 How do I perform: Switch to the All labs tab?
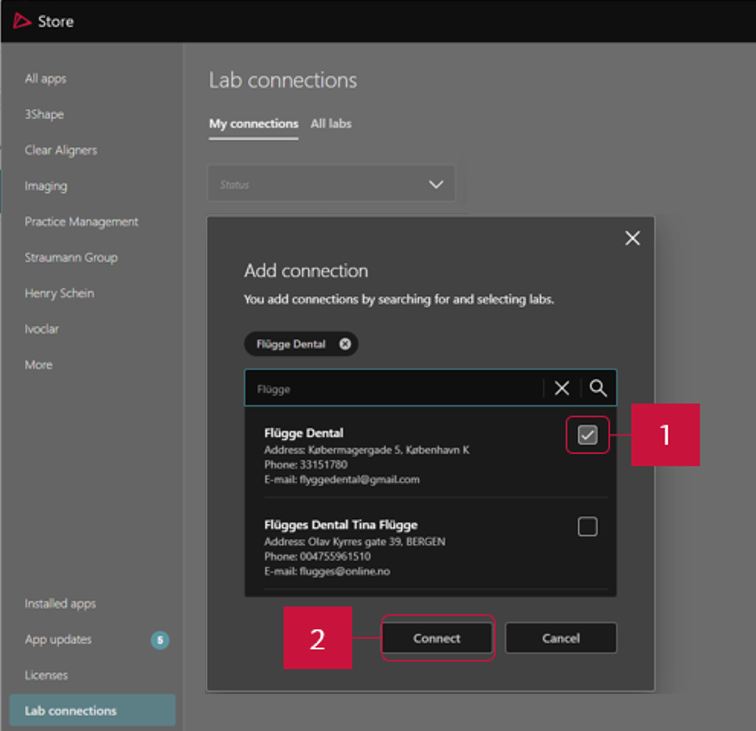tap(331, 124)
